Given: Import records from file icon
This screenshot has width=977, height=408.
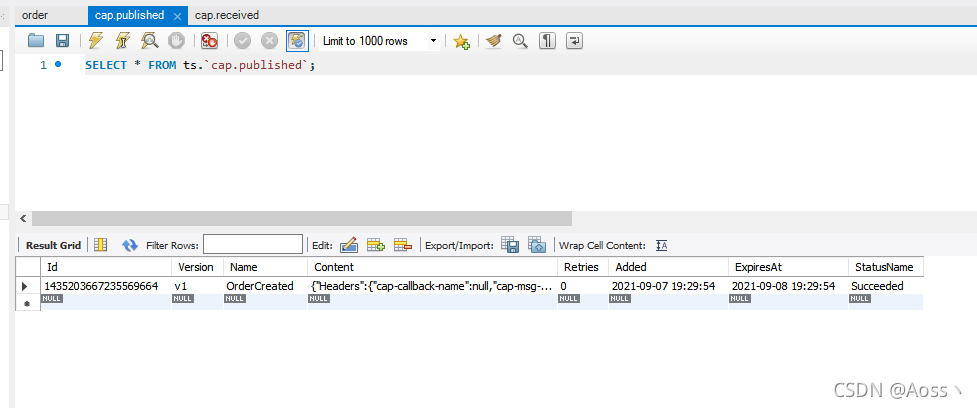Looking at the screenshot, I should [x=537, y=245].
